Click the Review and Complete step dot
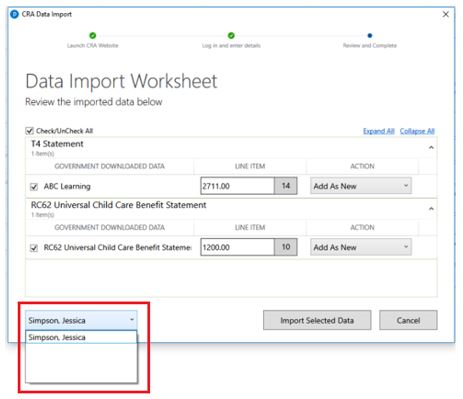 (370, 35)
